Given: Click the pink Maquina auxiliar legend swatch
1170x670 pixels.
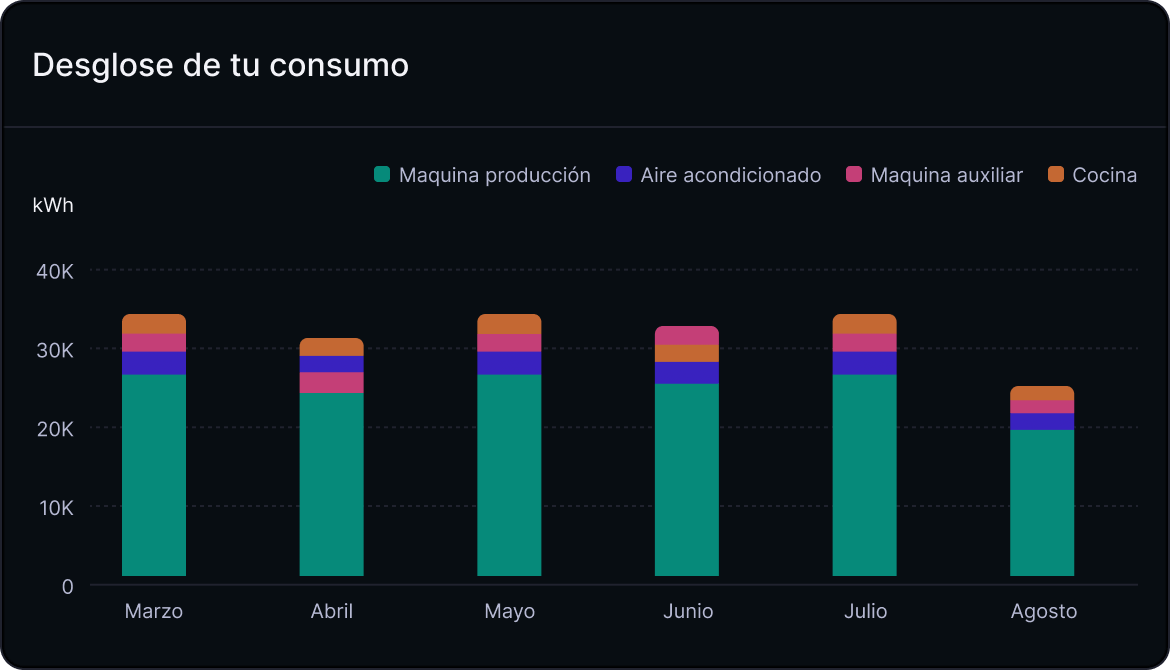Looking at the screenshot, I should tap(854, 175).
